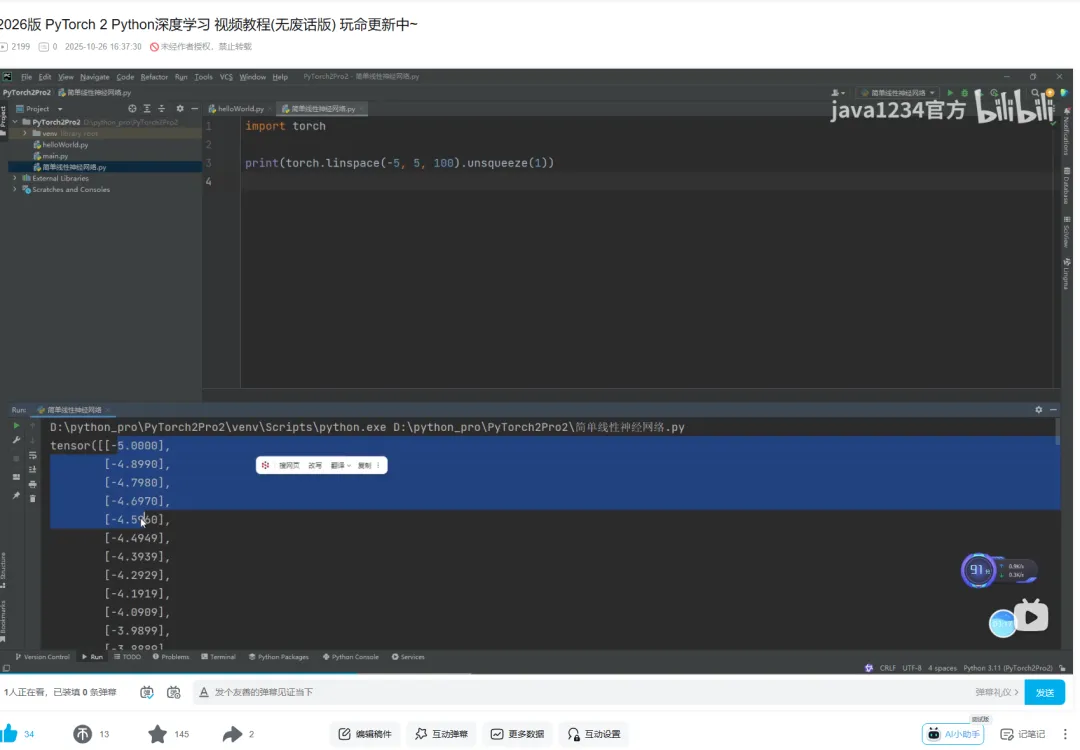Open the Version Control tool window
This screenshot has width=1080, height=750.
click(42, 657)
